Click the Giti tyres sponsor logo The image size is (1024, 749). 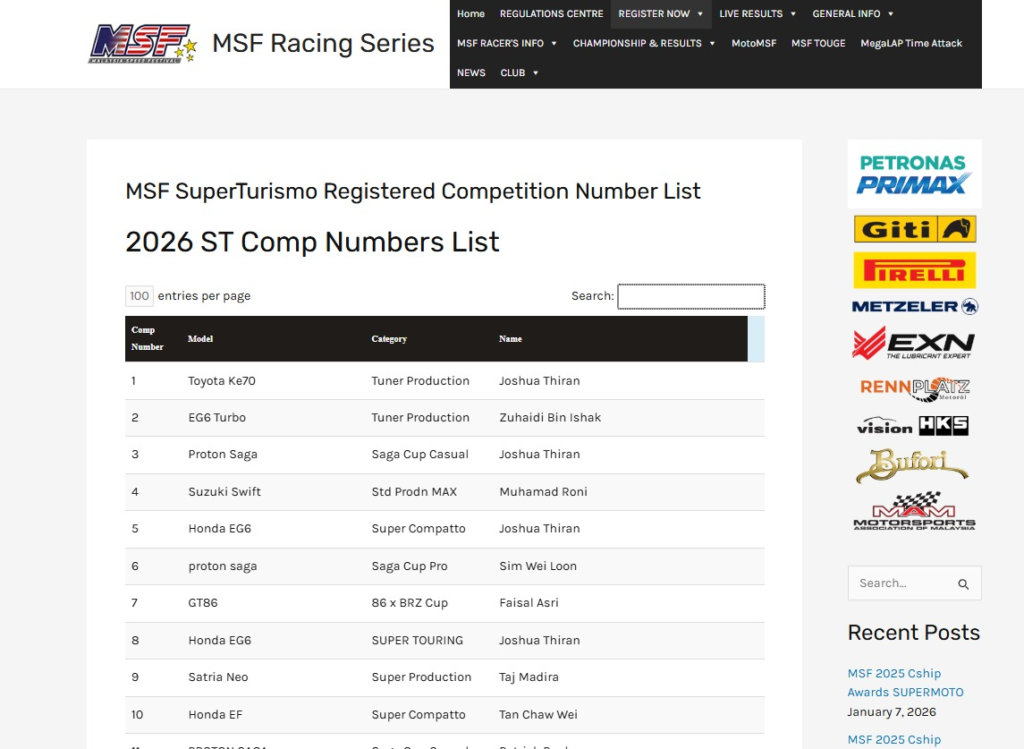914,229
